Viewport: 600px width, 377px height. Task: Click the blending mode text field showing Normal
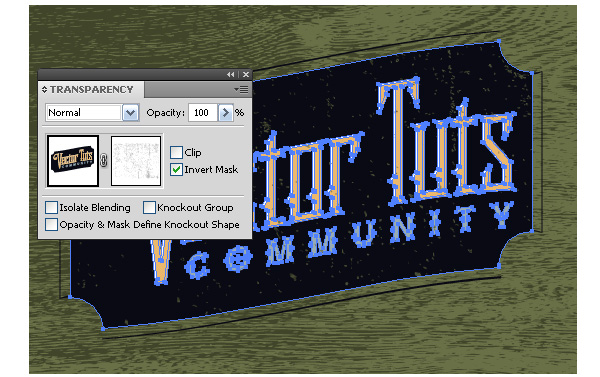pos(84,113)
